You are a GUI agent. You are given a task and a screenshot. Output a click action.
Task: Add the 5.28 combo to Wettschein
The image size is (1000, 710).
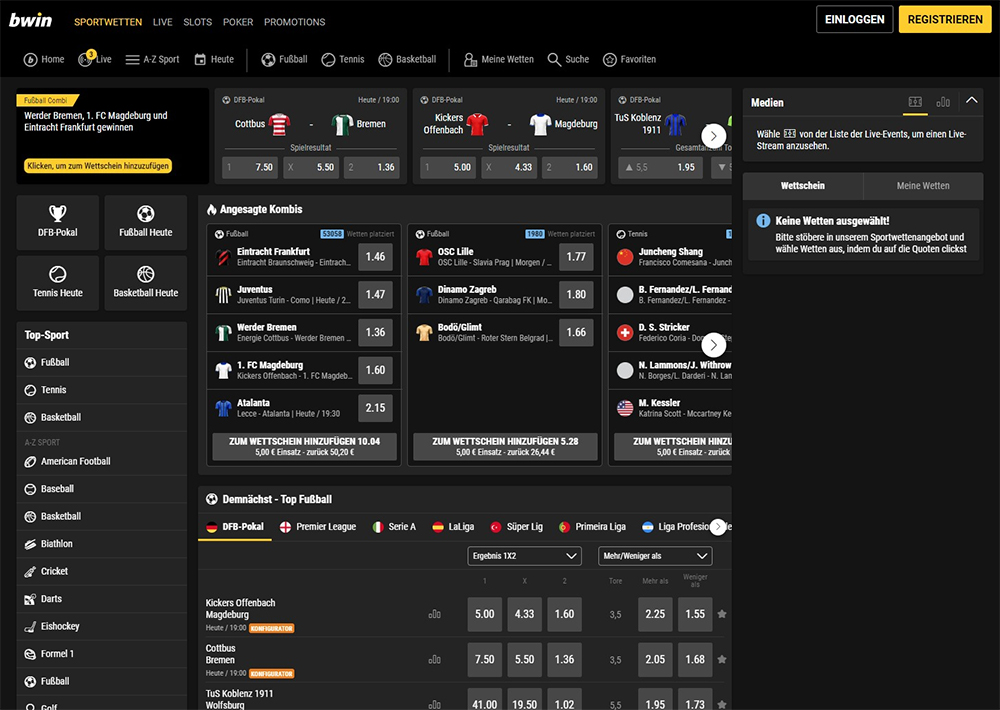(505, 446)
